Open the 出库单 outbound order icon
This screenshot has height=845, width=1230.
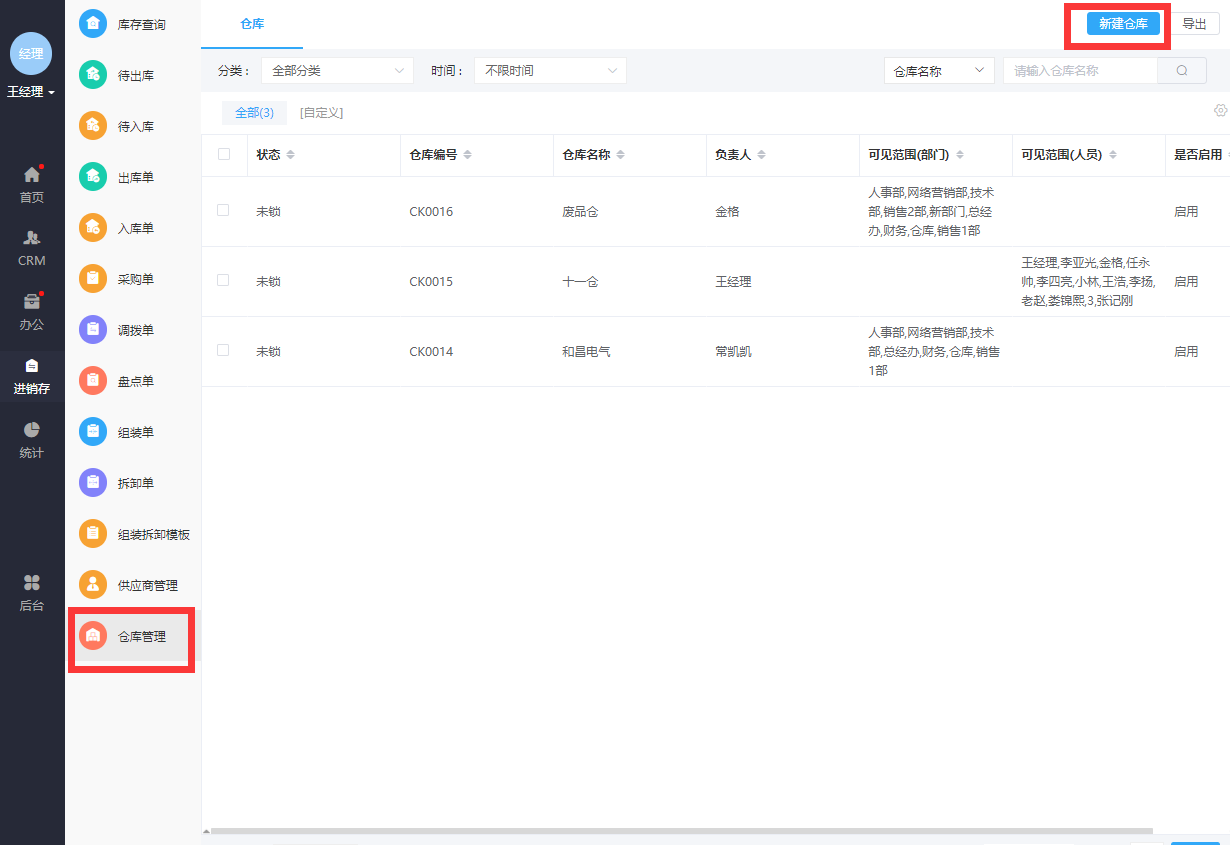click(x=93, y=177)
